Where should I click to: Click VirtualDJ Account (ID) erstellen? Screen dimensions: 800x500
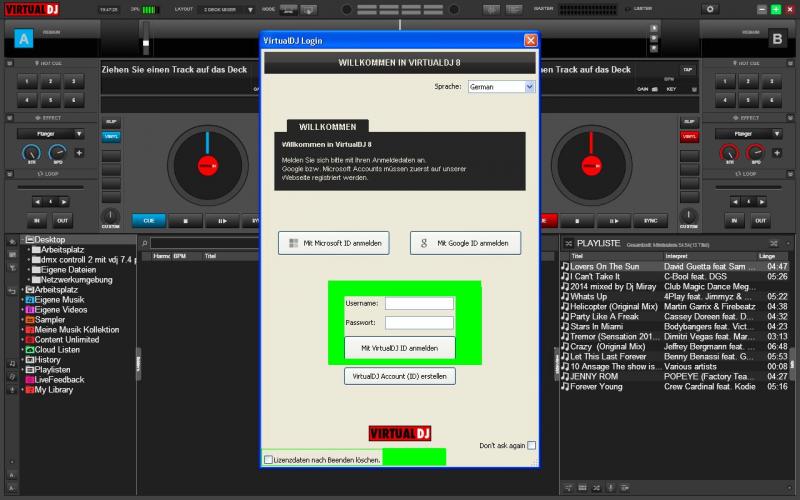pyautogui.click(x=399, y=376)
